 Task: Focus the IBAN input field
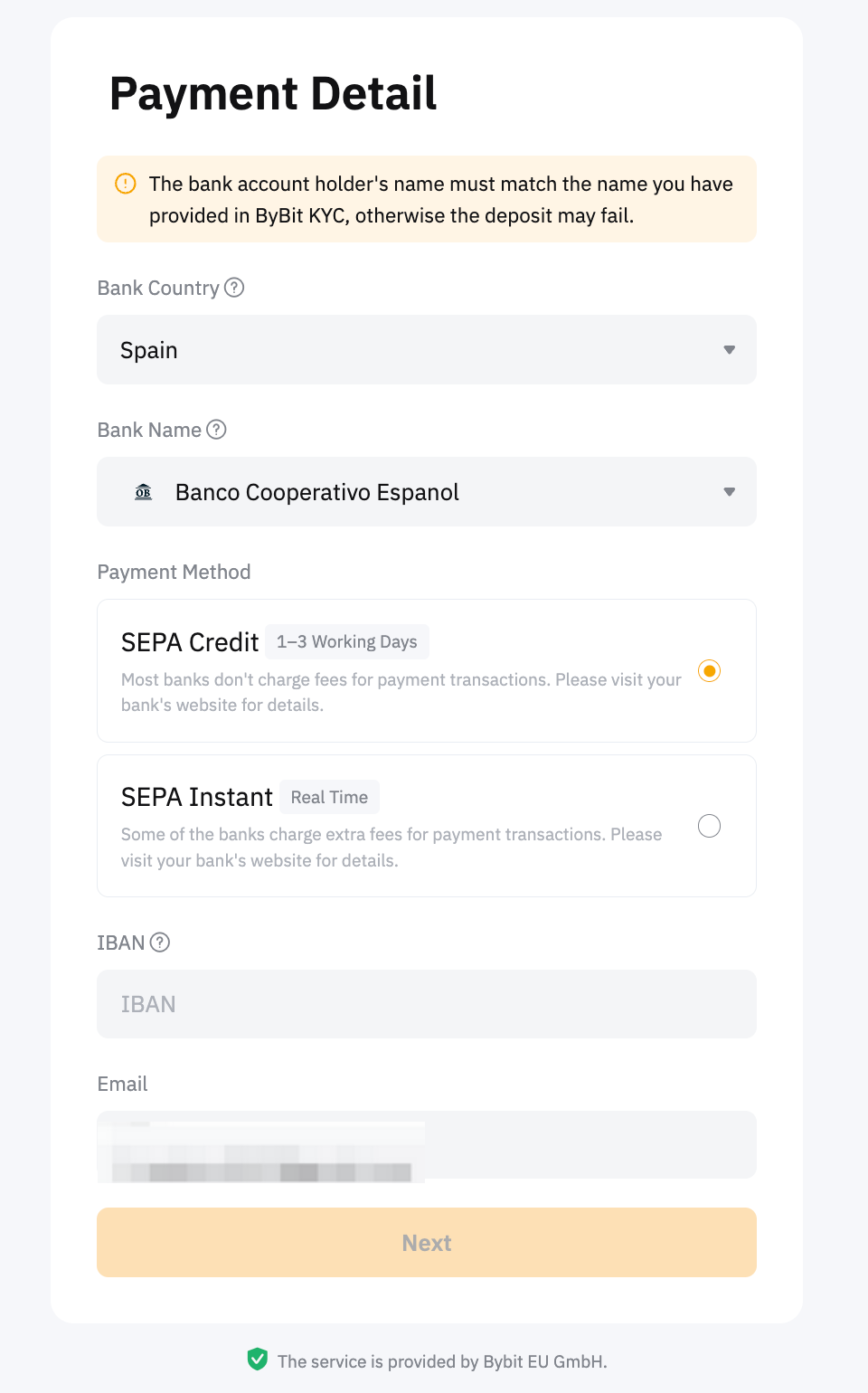tap(427, 1004)
